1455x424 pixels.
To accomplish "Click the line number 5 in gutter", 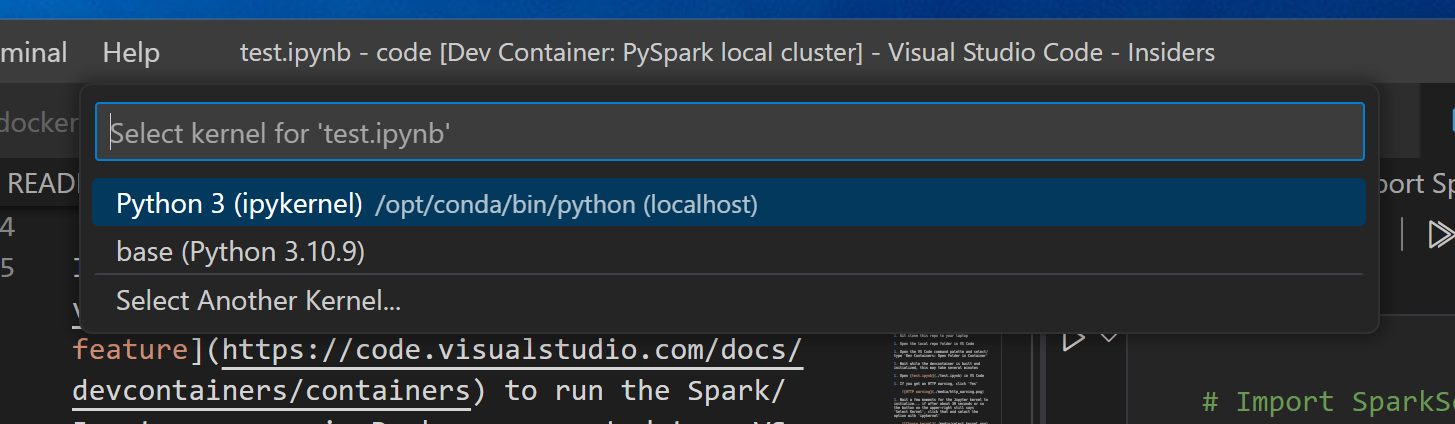I will point(8,268).
